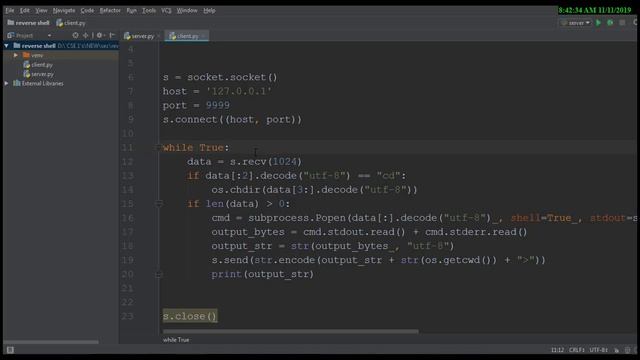Click s.connect((host, port)) line
The height and width of the screenshot is (360, 640).
232,120
